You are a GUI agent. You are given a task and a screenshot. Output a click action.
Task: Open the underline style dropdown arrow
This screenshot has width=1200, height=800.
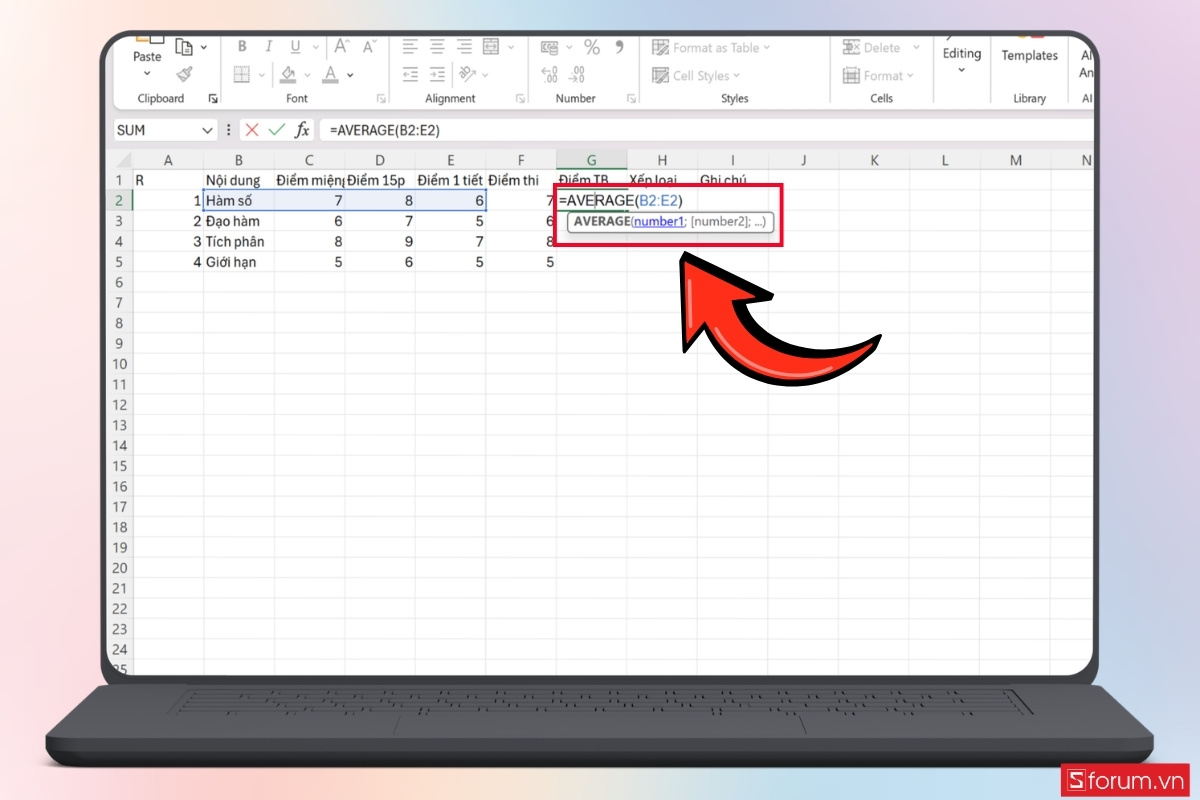click(314, 47)
